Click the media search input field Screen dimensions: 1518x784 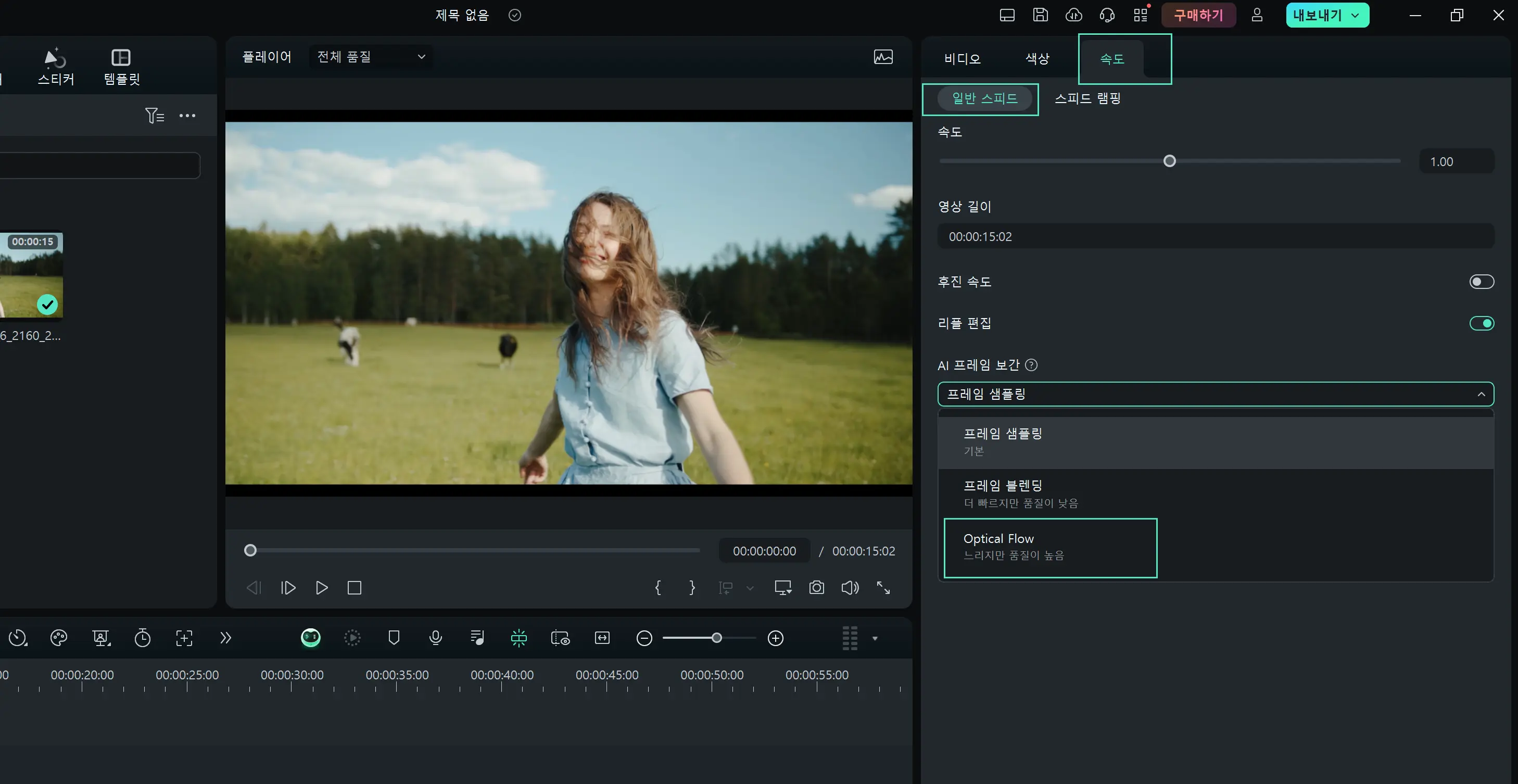pyautogui.click(x=99, y=165)
